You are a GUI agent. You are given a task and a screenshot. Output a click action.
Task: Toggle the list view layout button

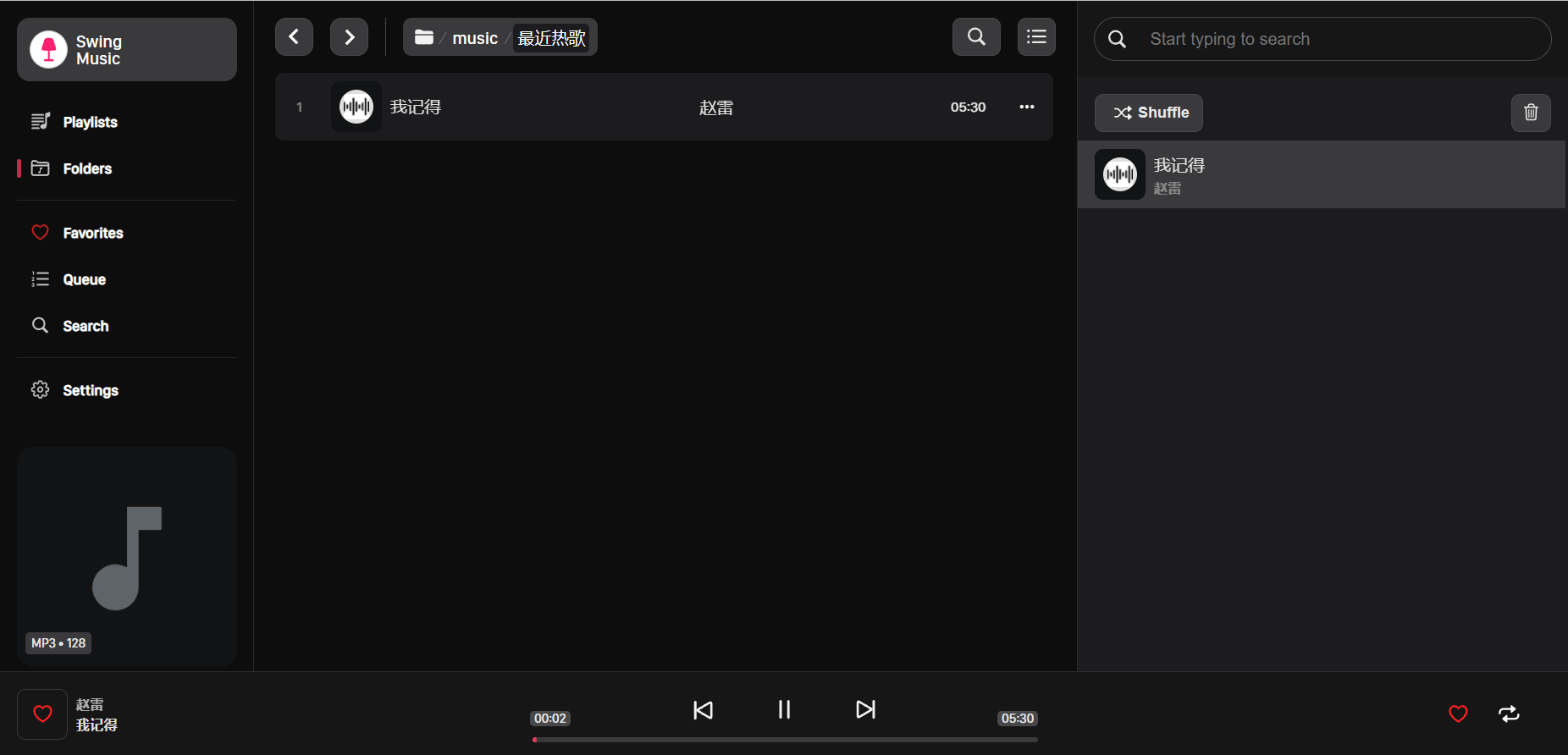[x=1036, y=37]
